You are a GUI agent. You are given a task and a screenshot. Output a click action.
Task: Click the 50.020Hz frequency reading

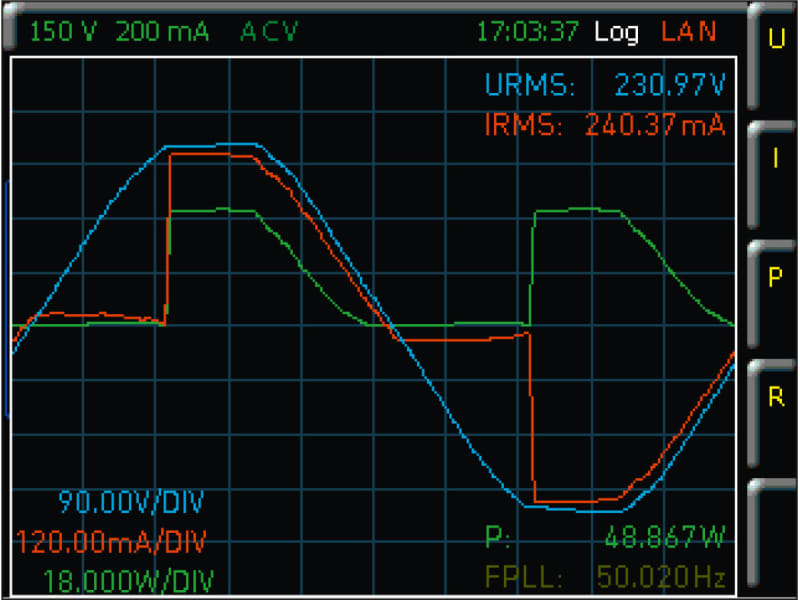[661, 578]
